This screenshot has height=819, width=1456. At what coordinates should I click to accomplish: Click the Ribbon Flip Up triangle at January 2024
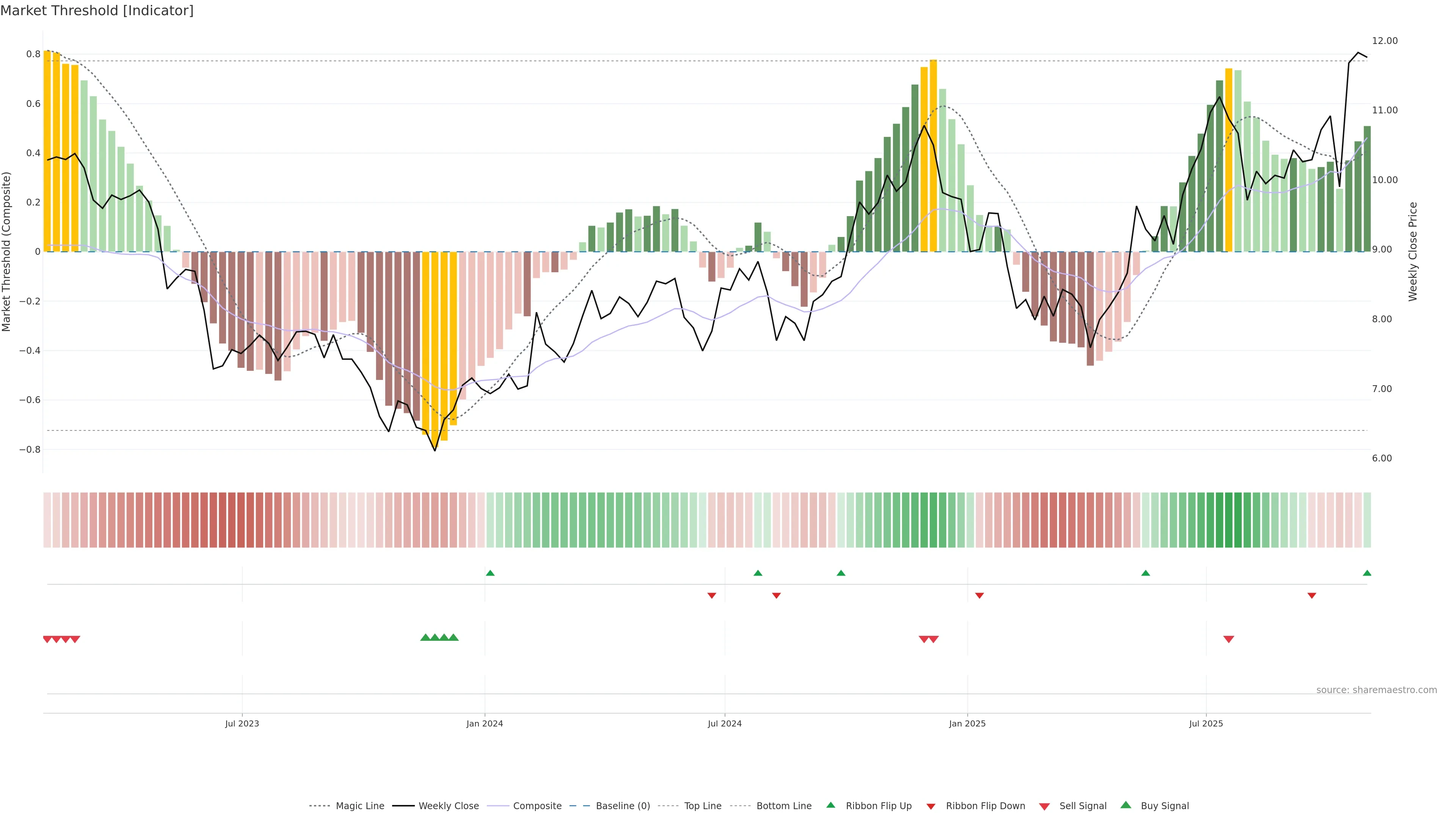[490, 573]
